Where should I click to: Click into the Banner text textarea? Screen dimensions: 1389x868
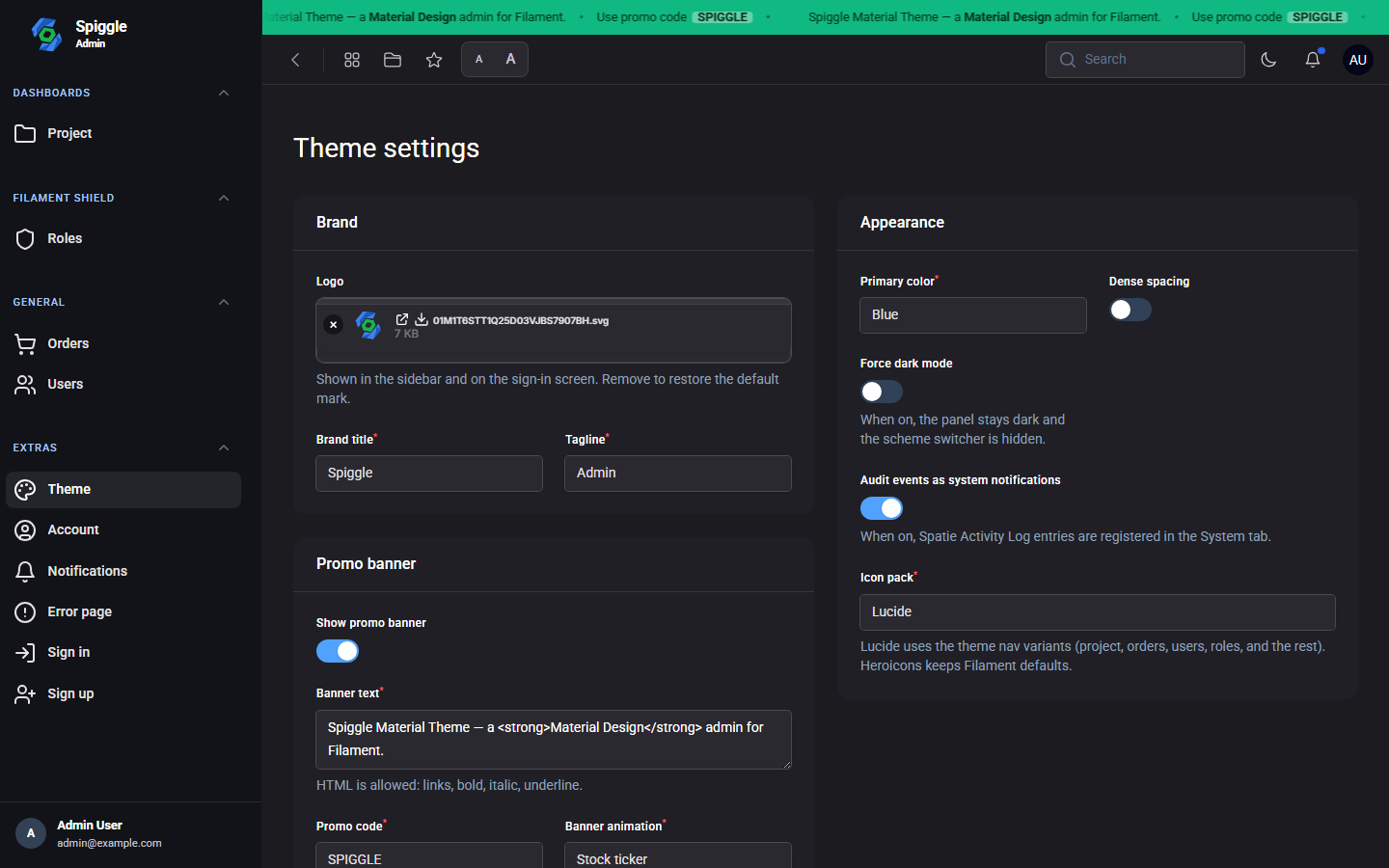pos(554,740)
